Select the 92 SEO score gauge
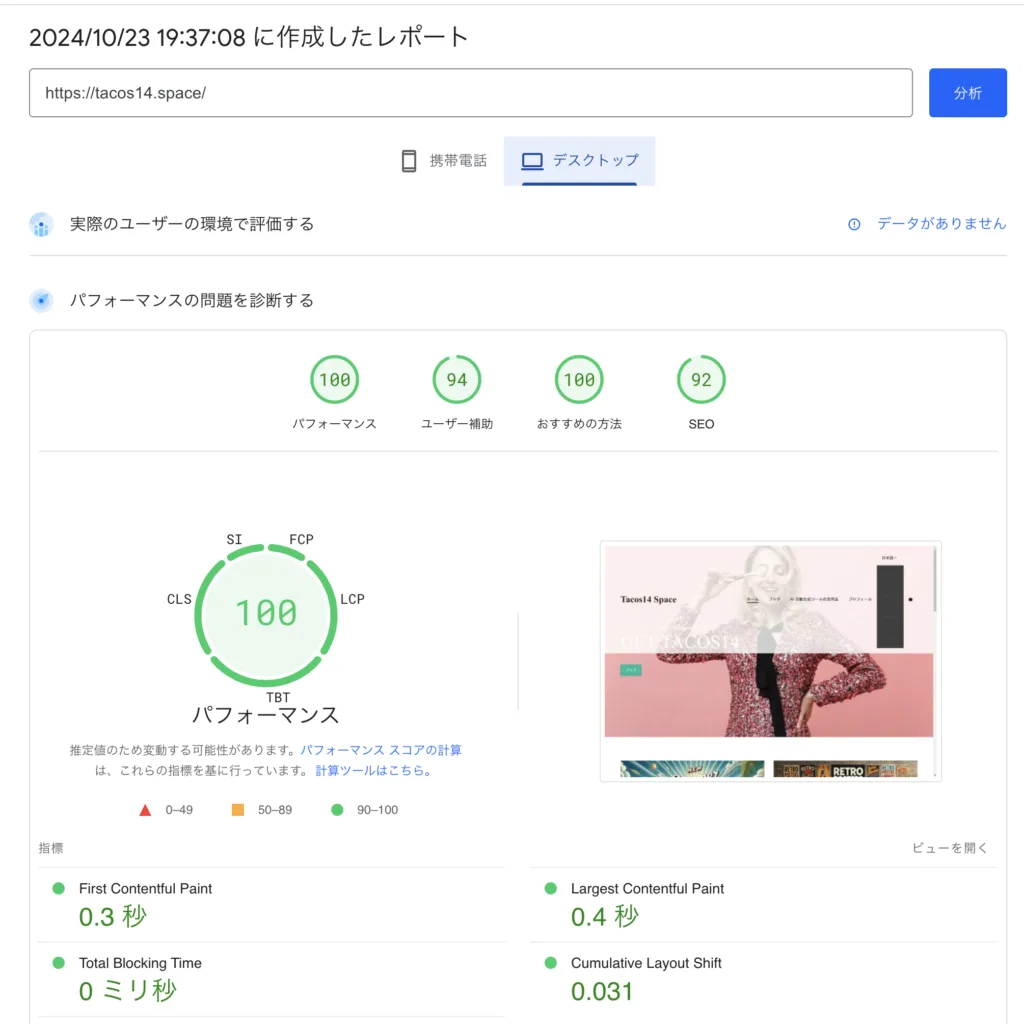 click(x=701, y=379)
